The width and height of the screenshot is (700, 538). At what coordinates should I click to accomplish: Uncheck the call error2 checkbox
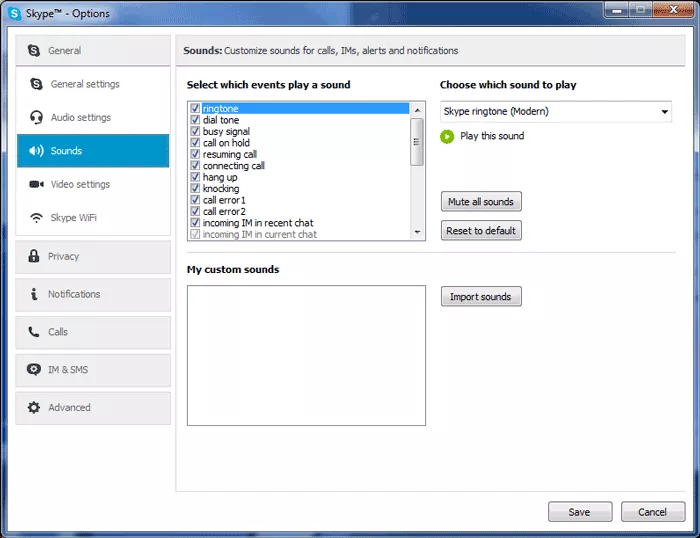195,211
